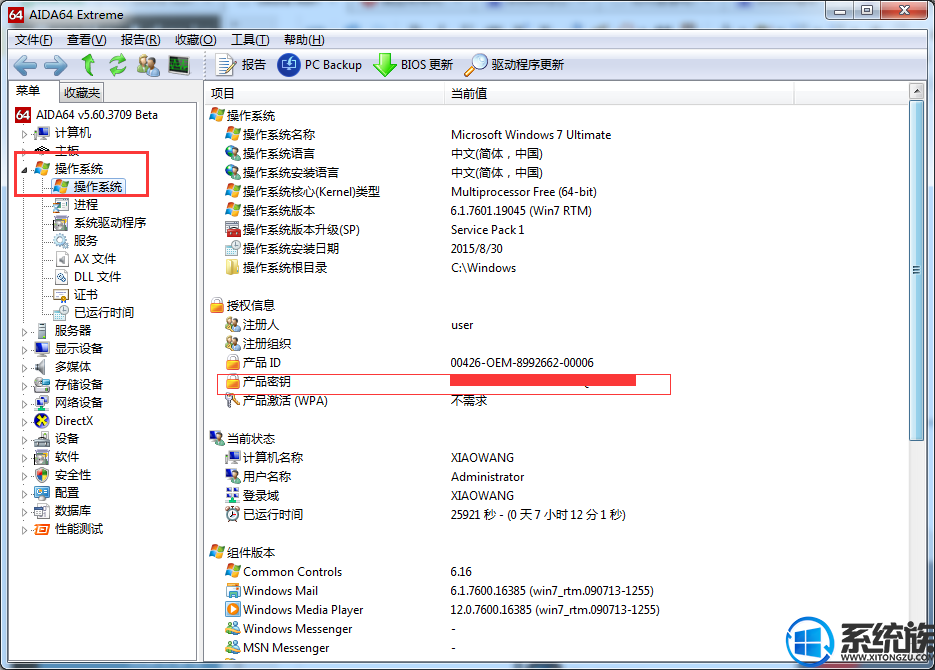Select the Windows Media Player row
Viewport: 935px width, 670px height.
(x=444, y=610)
